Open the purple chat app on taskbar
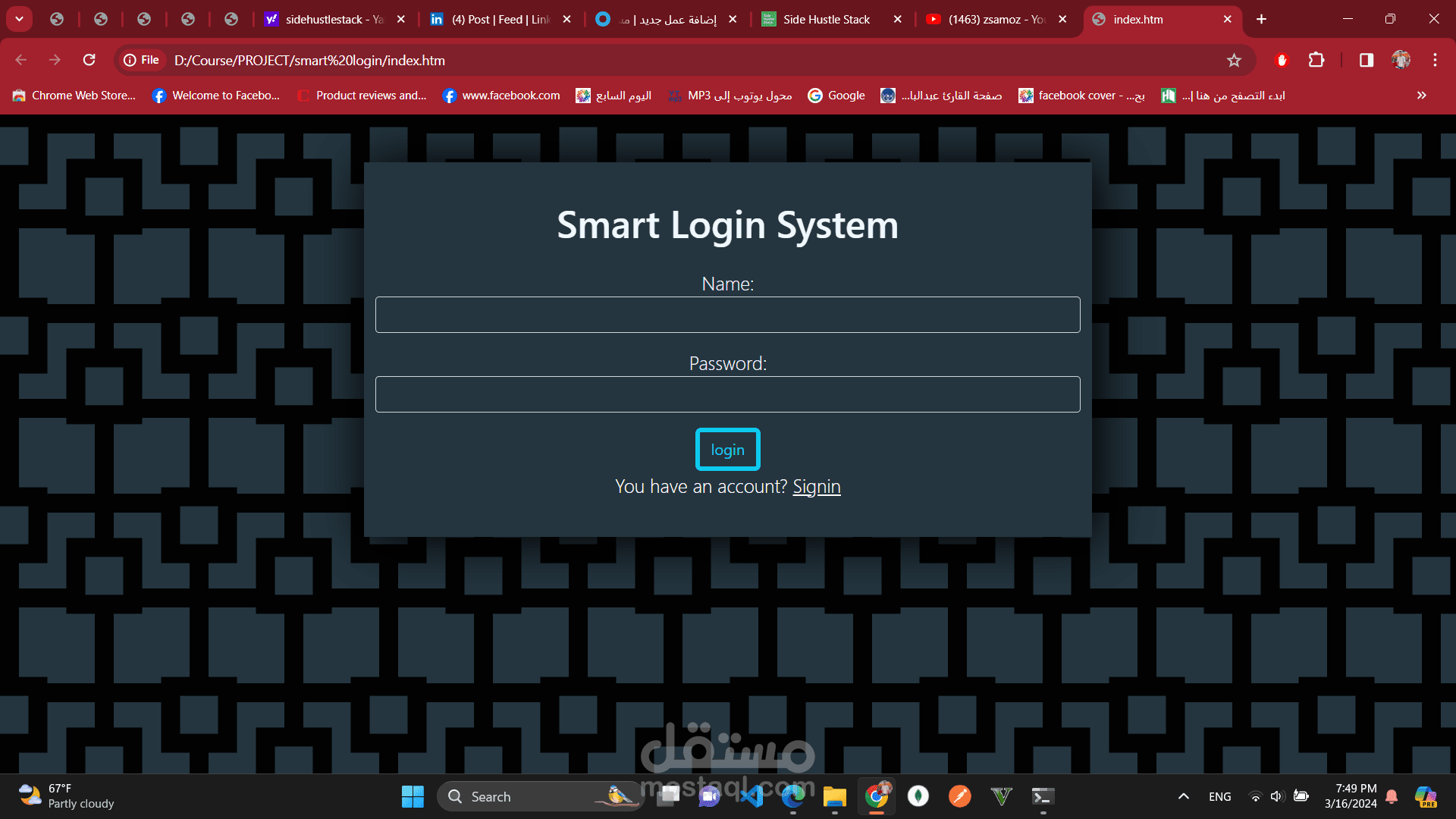The width and height of the screenshot is (1456, 819). [710, 796]
